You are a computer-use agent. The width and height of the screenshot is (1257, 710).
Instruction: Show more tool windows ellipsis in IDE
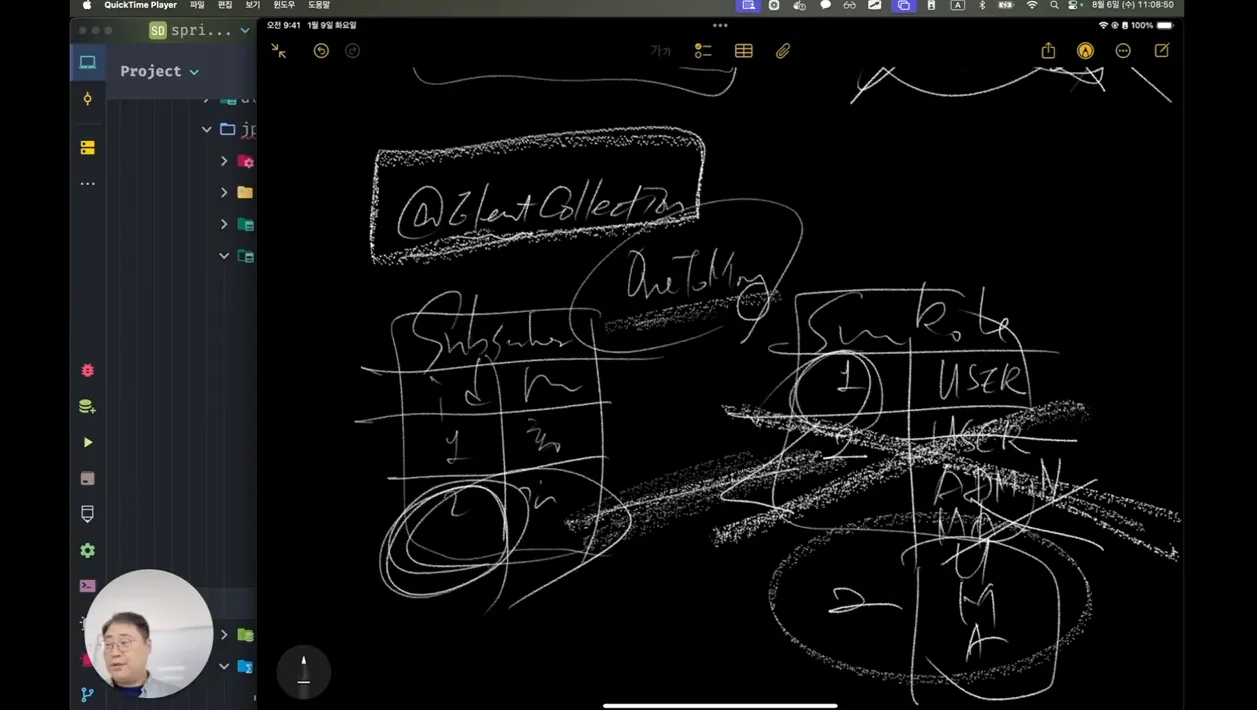[x=88, y=184]
